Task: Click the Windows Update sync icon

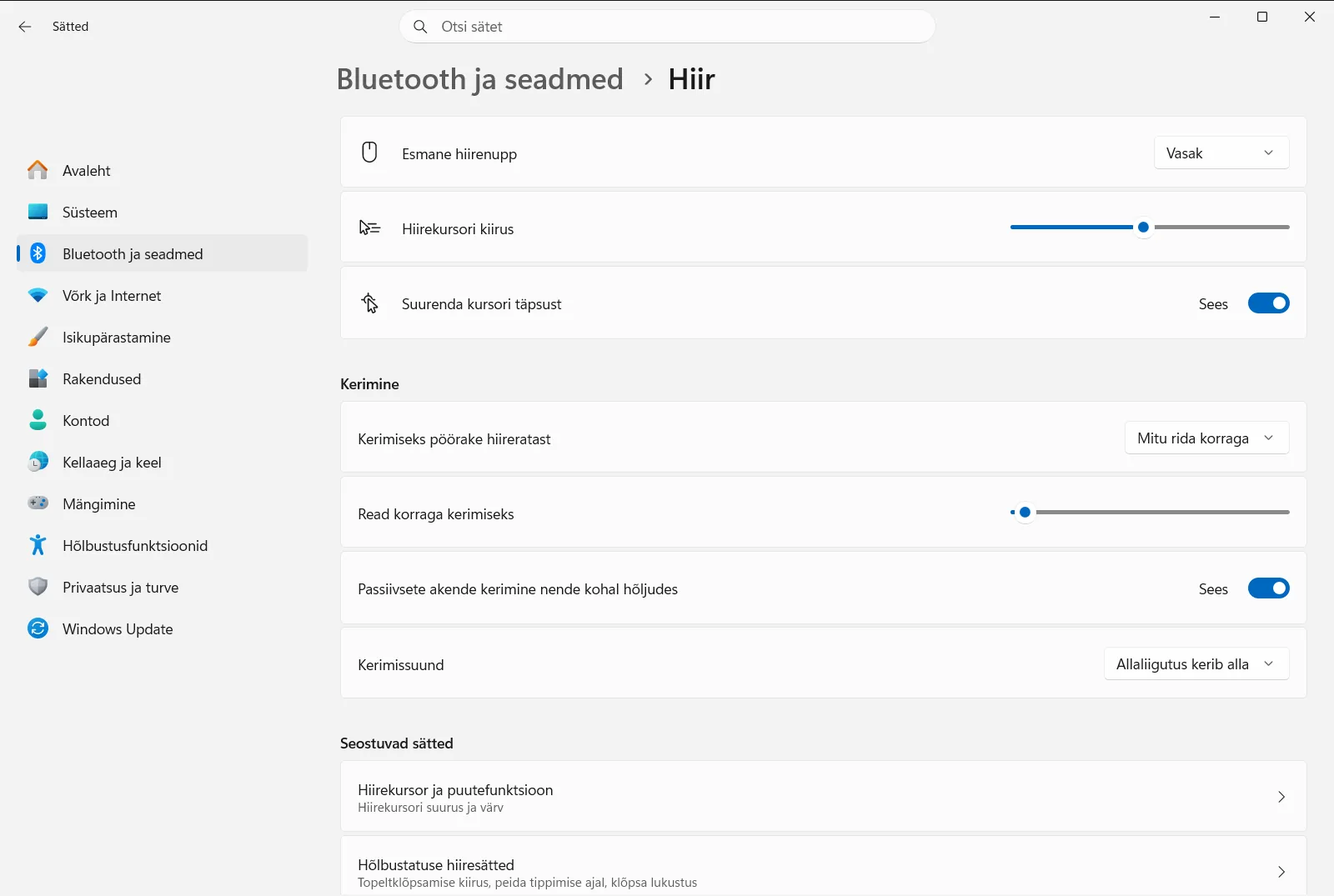Action: [38, 628]
